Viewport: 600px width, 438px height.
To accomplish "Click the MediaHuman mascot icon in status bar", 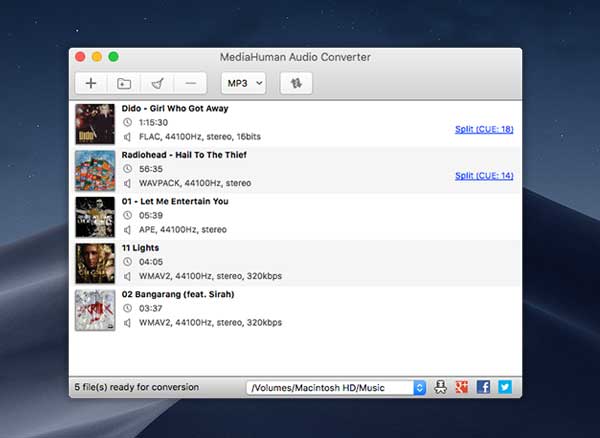I will 440,387.
